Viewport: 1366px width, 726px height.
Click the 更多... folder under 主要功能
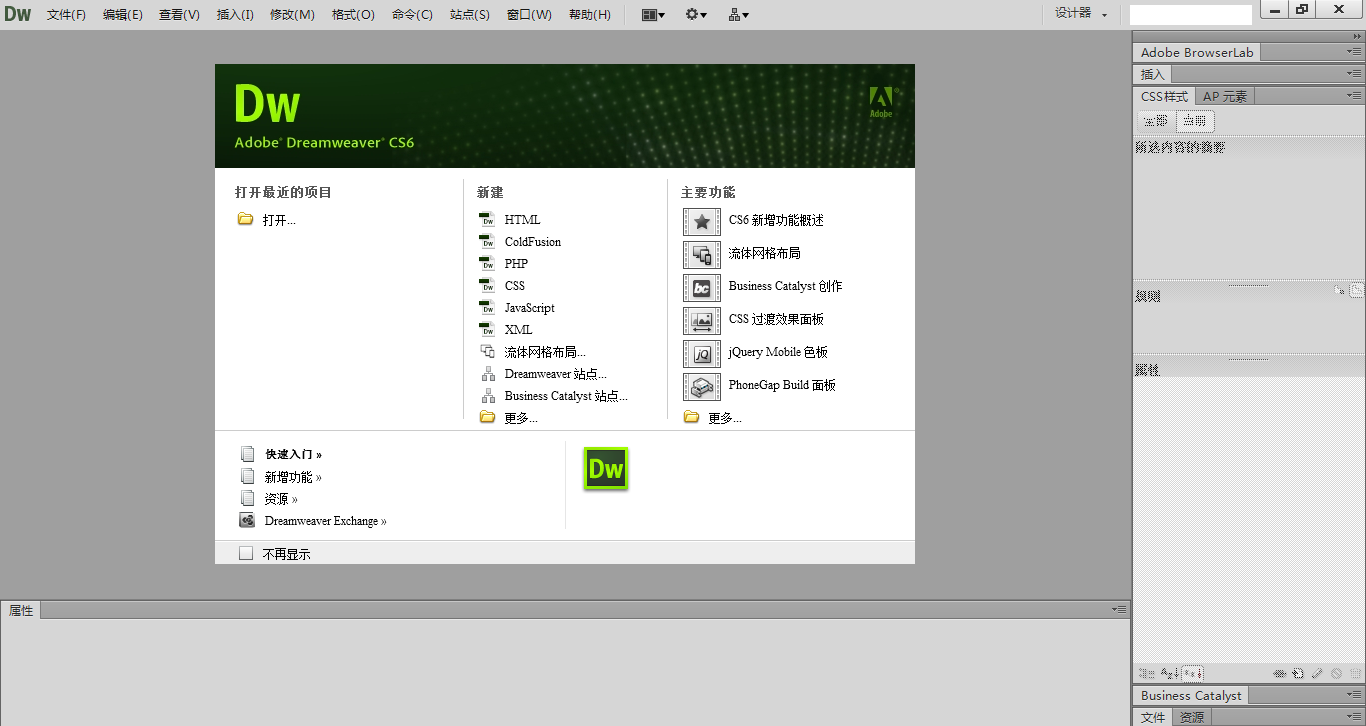point(692,417)
